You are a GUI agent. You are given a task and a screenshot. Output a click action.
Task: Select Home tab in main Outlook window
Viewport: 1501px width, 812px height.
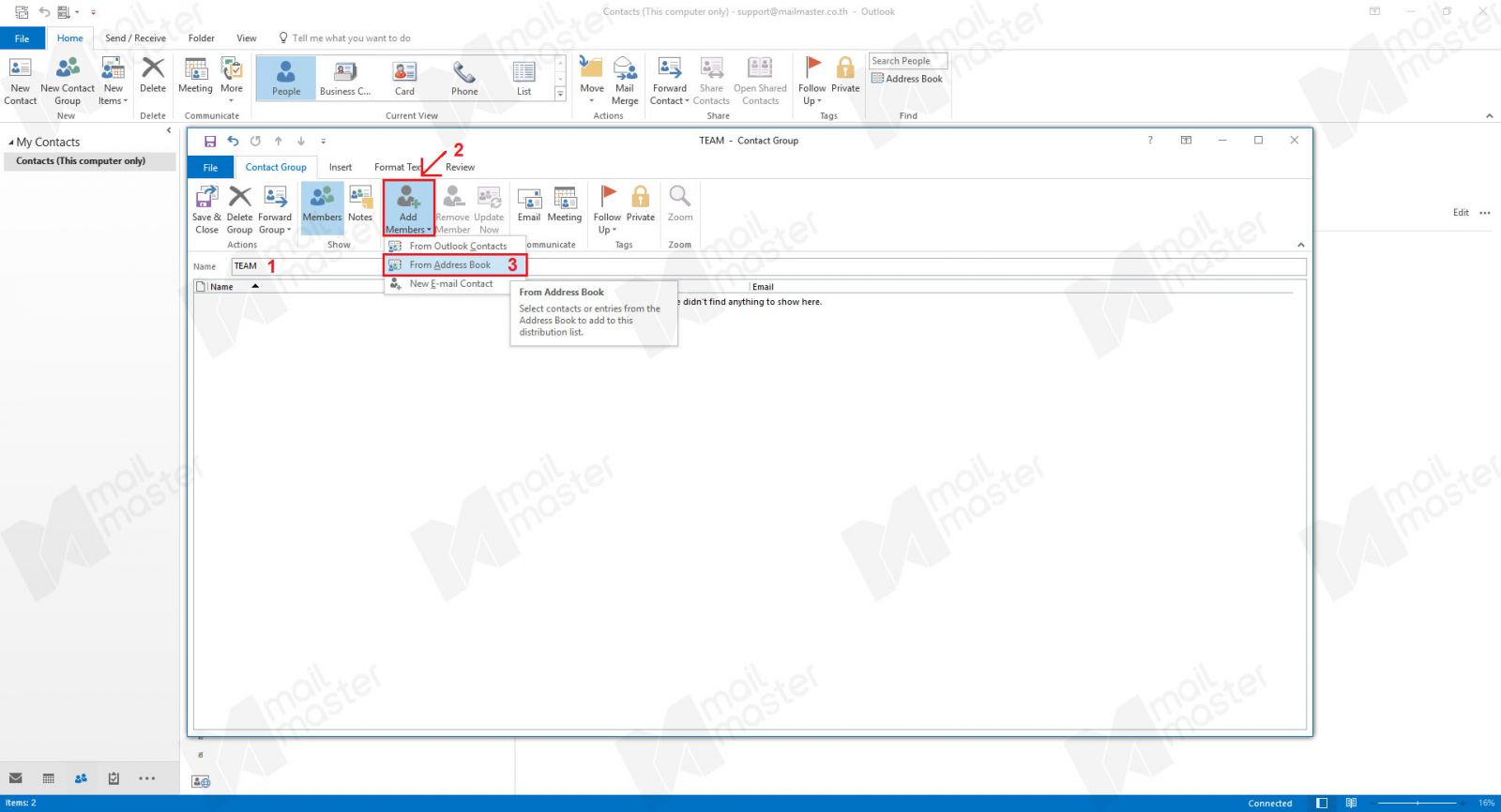(69, 38)
